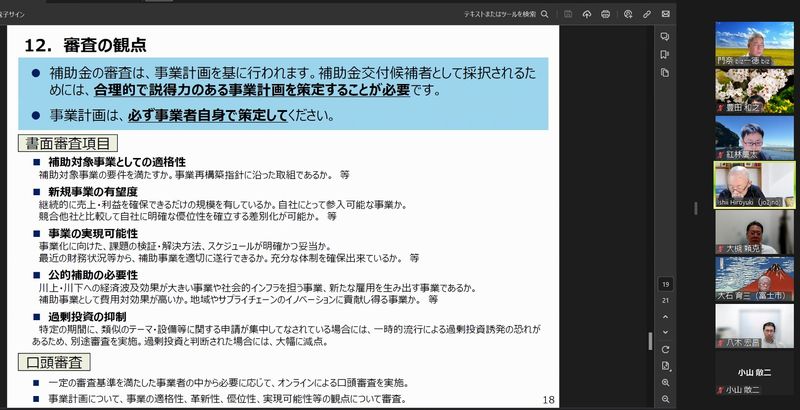Viewport: 800px width, 410px height.
Task: Click the current page number box 19
Action: click(x=665, y=284)
